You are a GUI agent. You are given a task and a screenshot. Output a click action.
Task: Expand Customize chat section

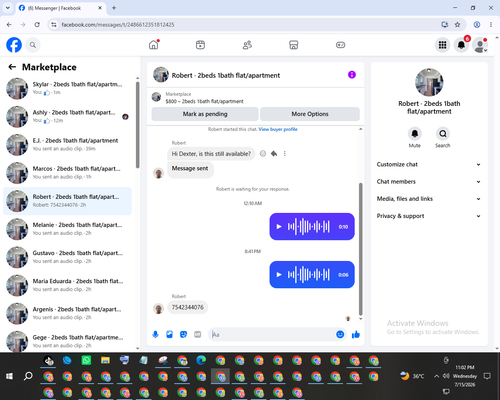[429, 164]
